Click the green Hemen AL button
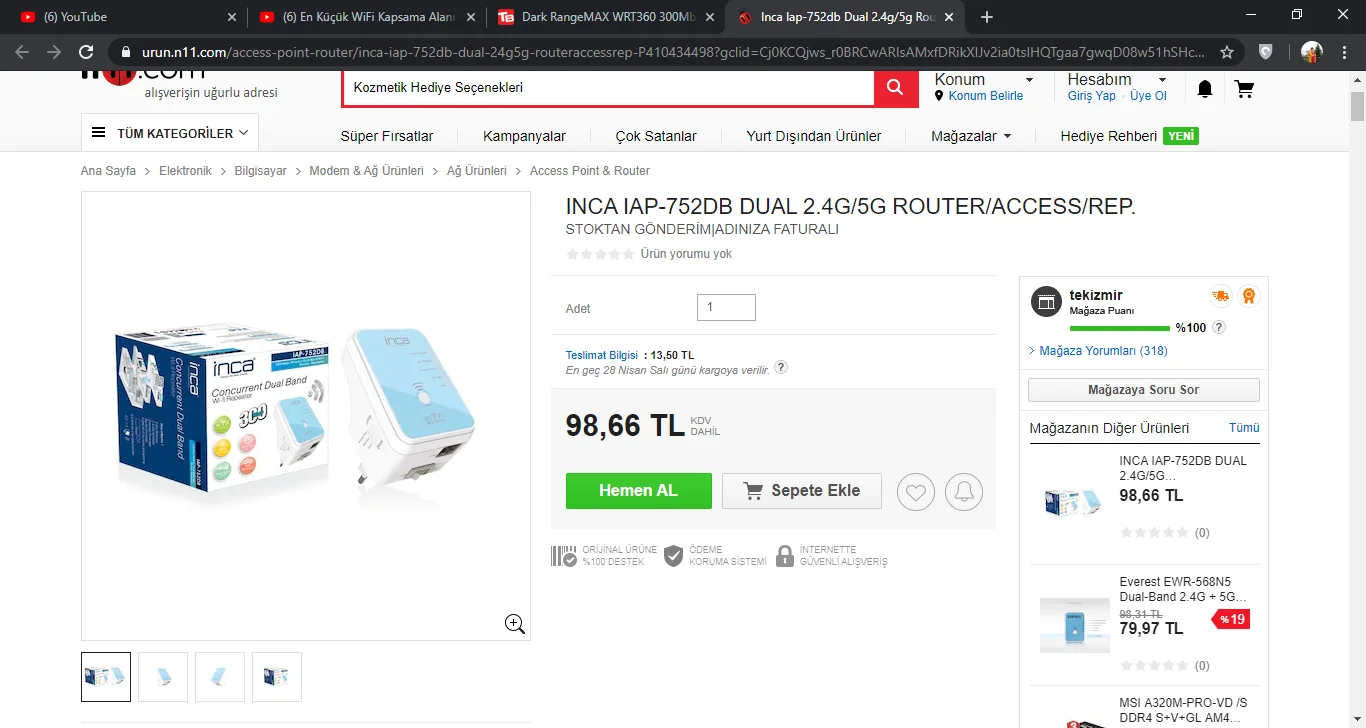 pos(638,491)
